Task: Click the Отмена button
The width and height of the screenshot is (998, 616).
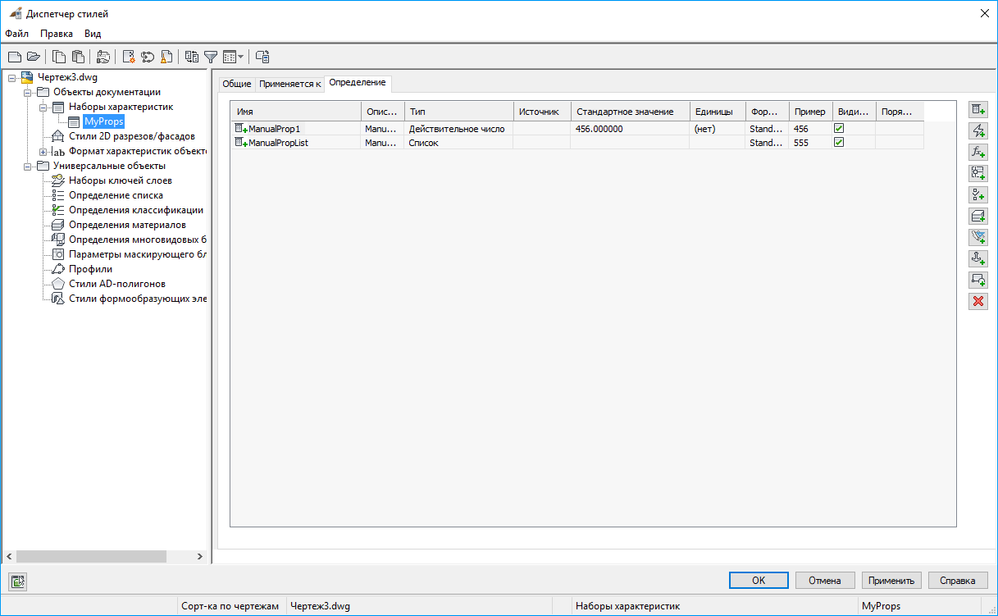Action: click(825, 580)
